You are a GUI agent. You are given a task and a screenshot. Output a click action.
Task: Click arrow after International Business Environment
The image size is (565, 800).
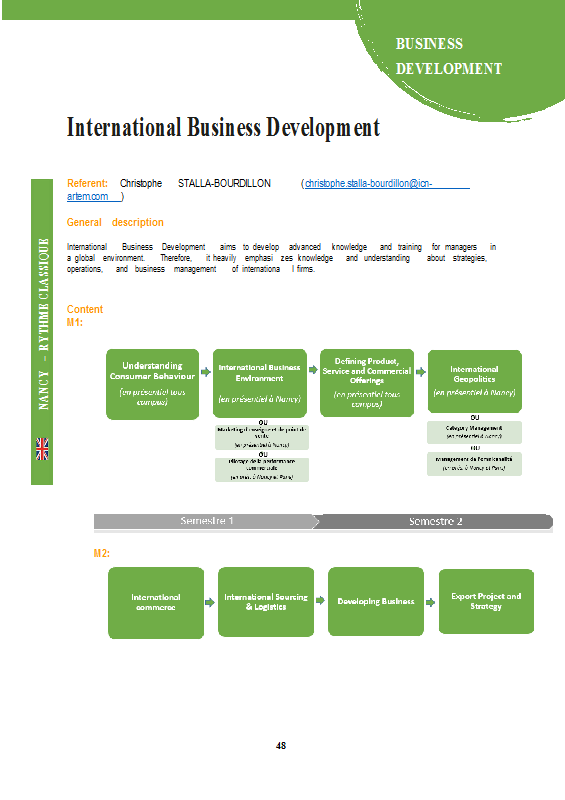(x=313, y=369)
